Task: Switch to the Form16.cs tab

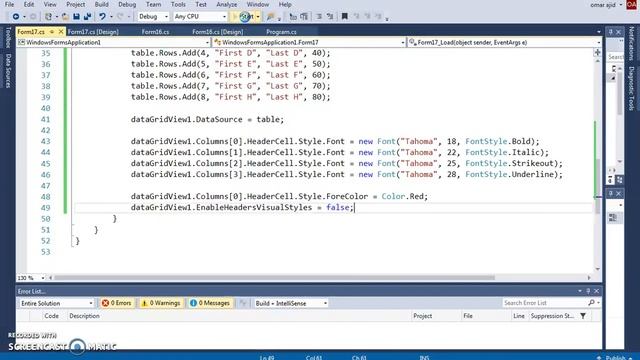Action: pyautogui.click(x=155, y=31)
